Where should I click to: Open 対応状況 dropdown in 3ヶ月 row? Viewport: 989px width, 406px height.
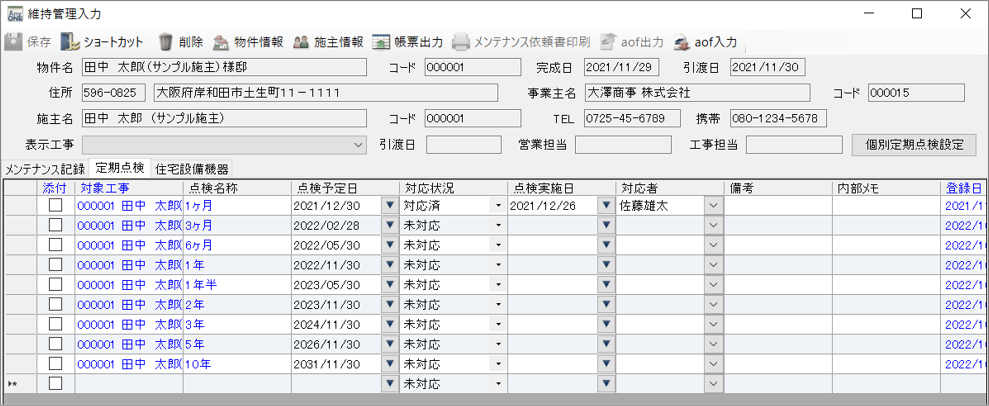498,225
